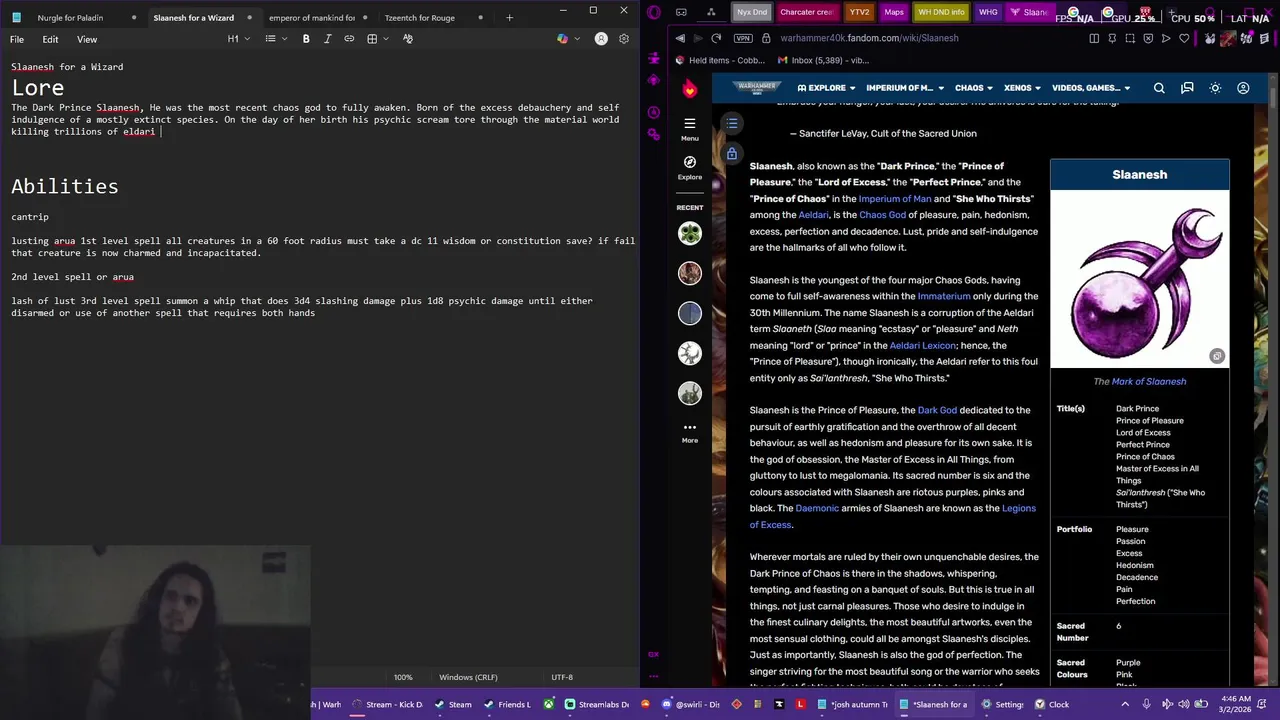Open the table of contents list icon

tap(732, 123)
